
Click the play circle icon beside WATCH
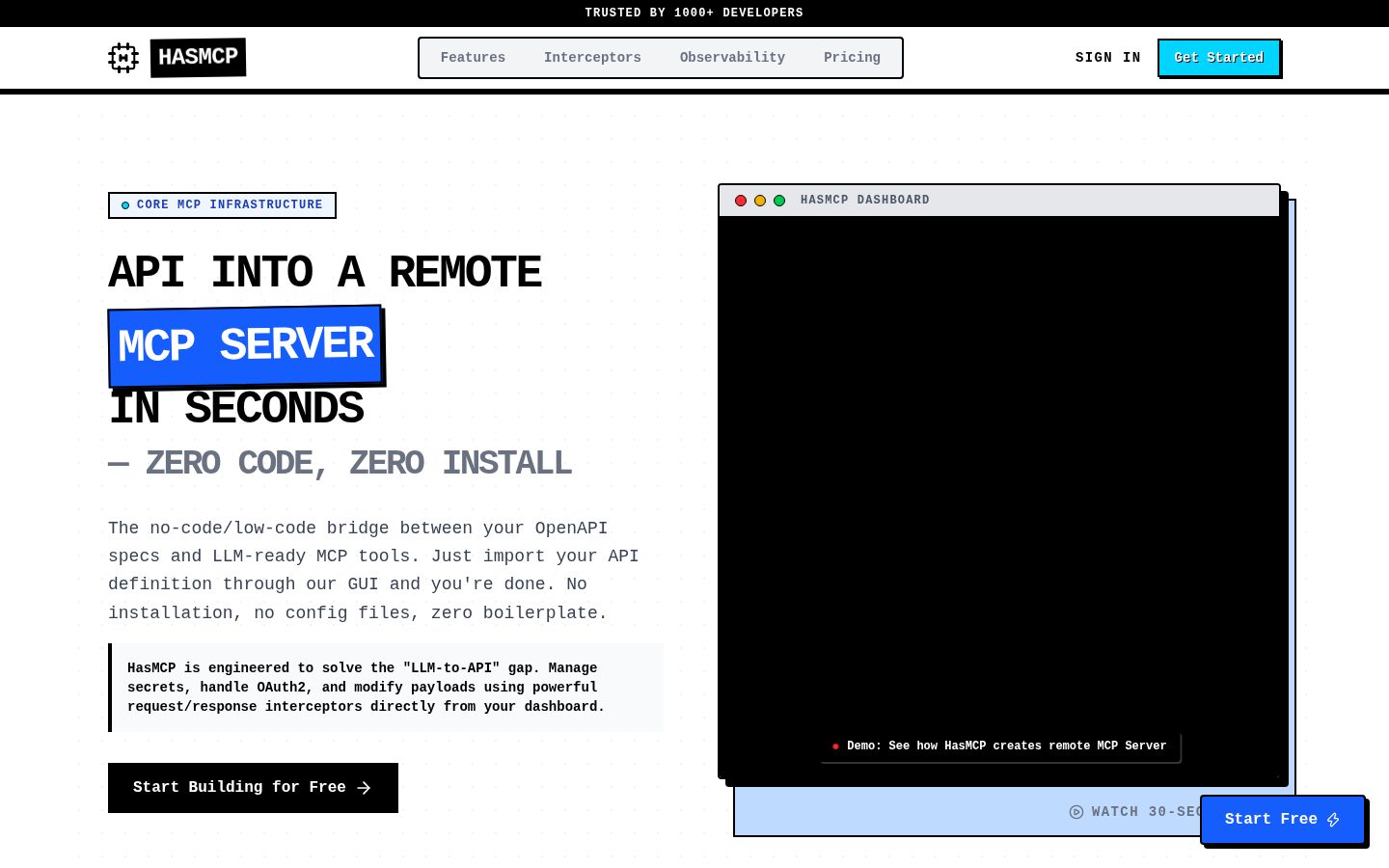[x=1076, y=812]
